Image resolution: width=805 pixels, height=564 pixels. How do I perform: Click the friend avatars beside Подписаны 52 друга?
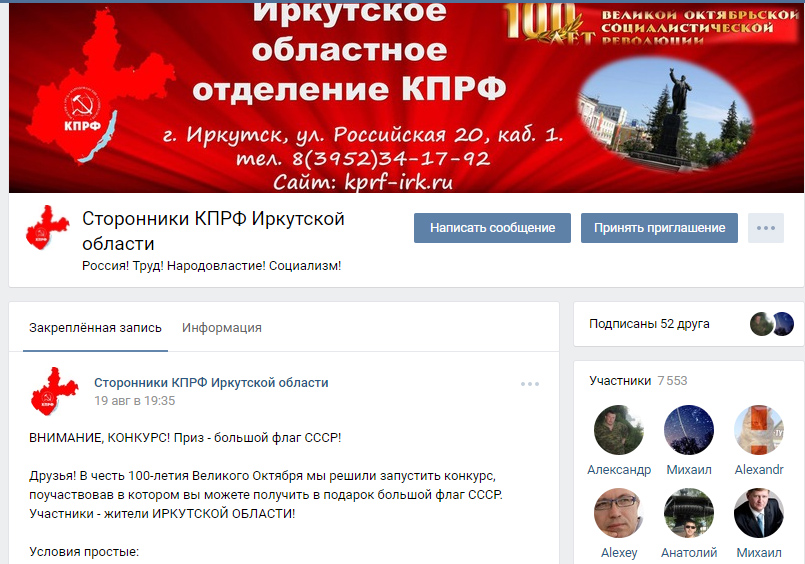[x=772, y=324]
